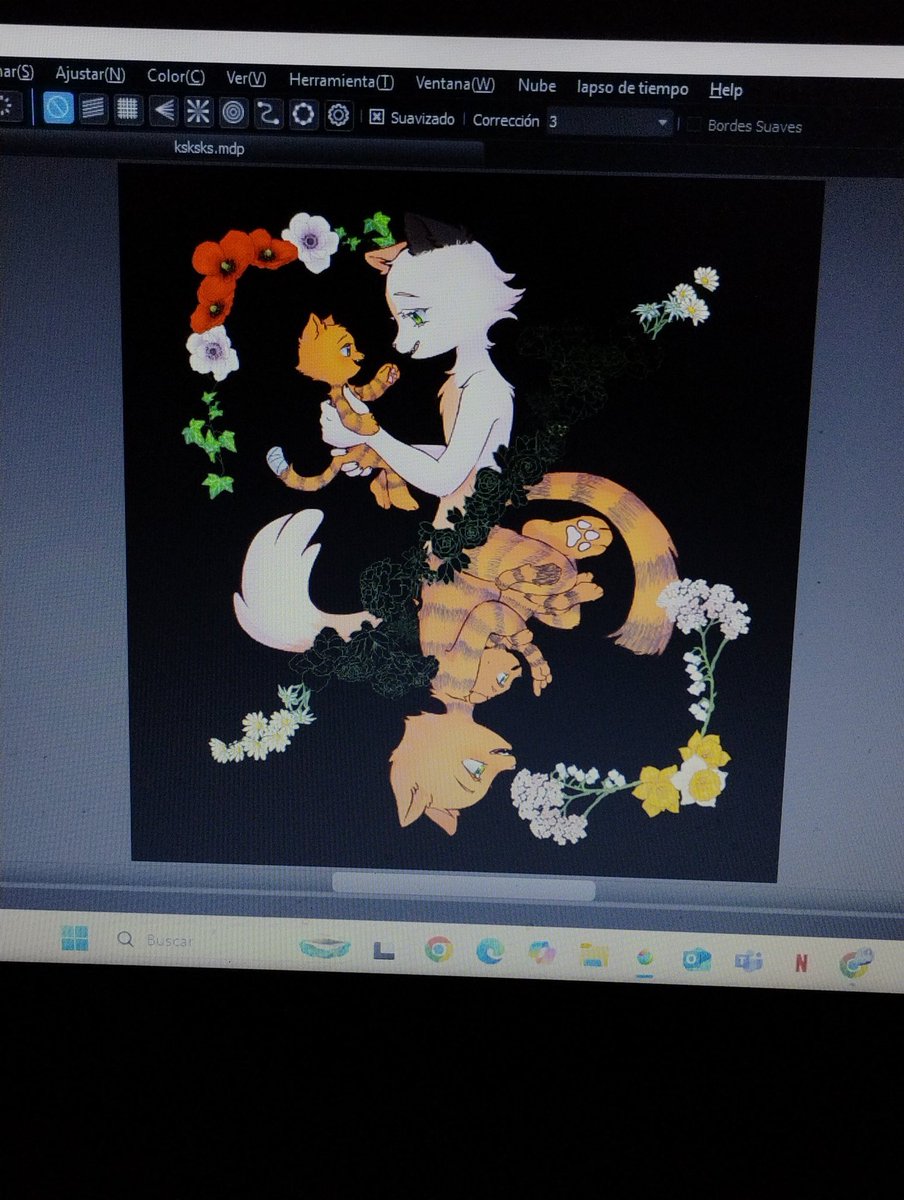904x1200 pixels.
Task: Enable the Bordes Suaves checkbox
Action: click(693, 124)
